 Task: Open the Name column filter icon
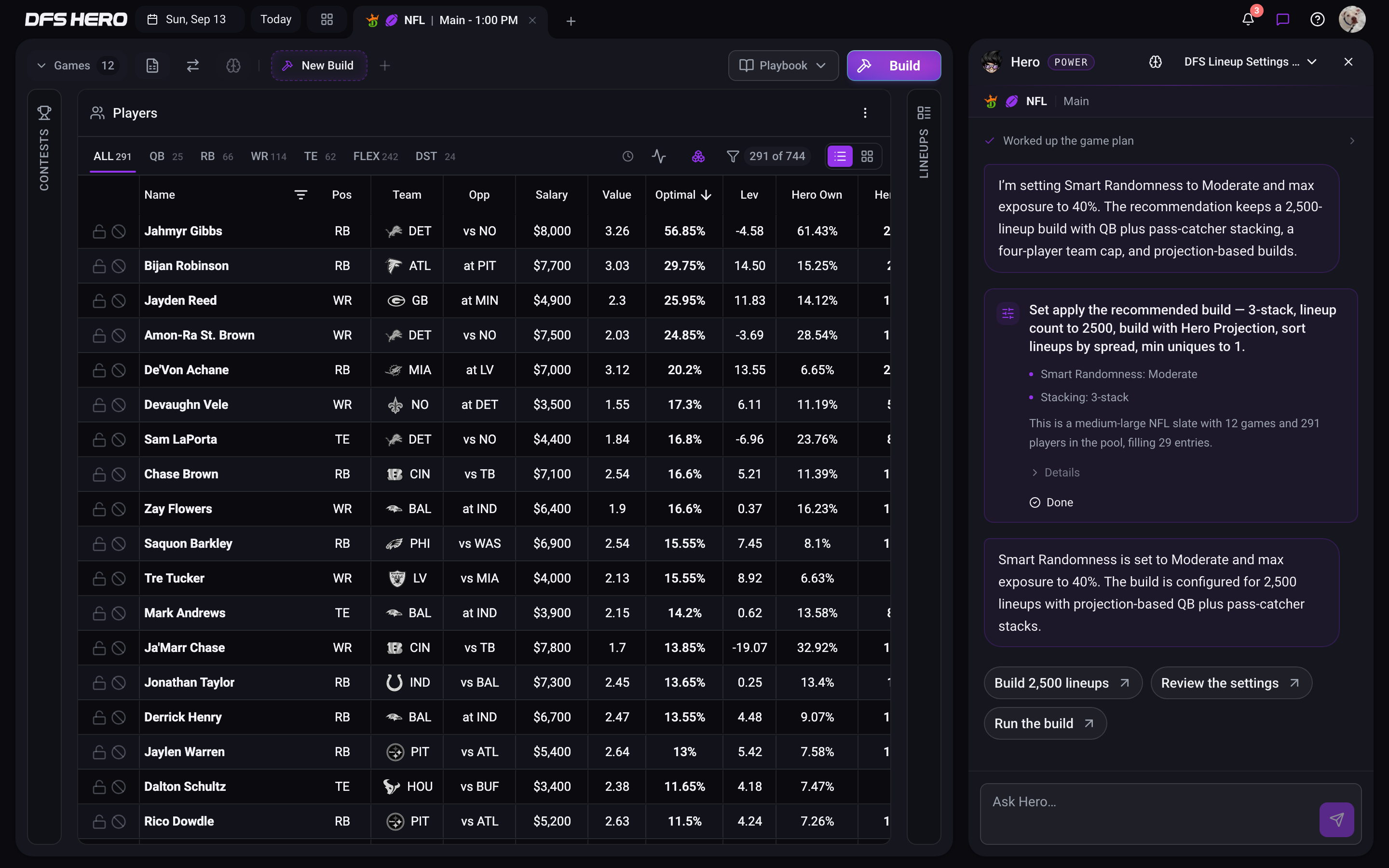(301, 195)
